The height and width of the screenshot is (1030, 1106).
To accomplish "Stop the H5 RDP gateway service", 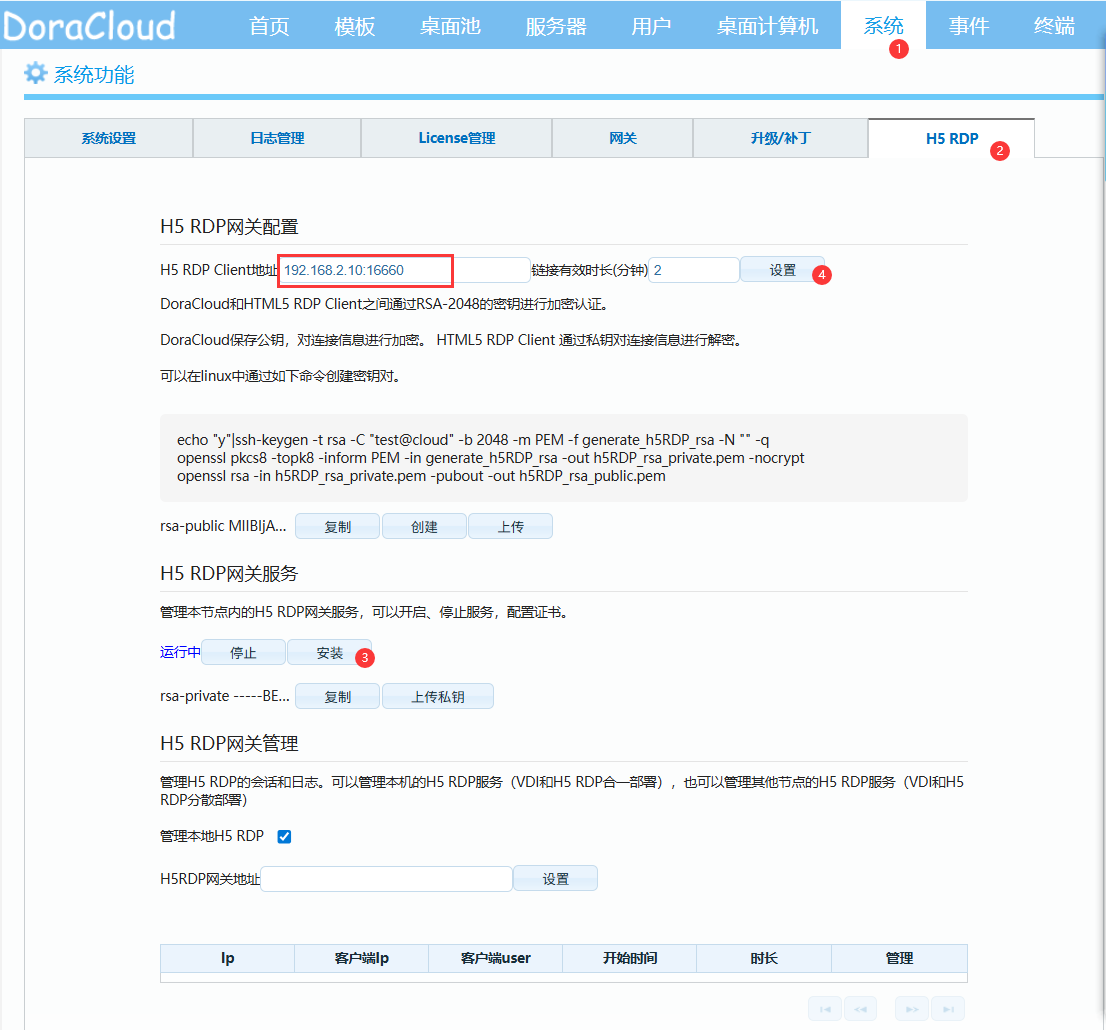I will (243, 653).
